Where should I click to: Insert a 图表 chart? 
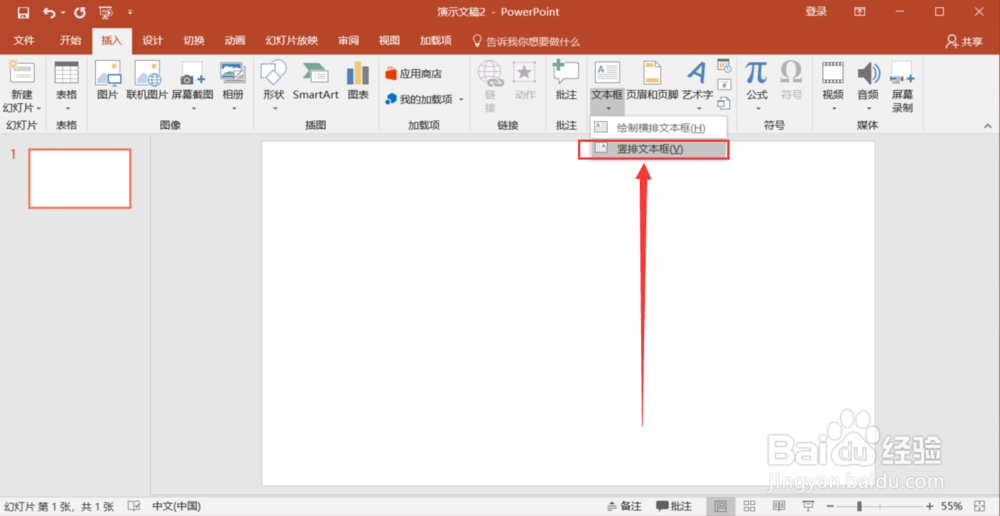(358, 82)
